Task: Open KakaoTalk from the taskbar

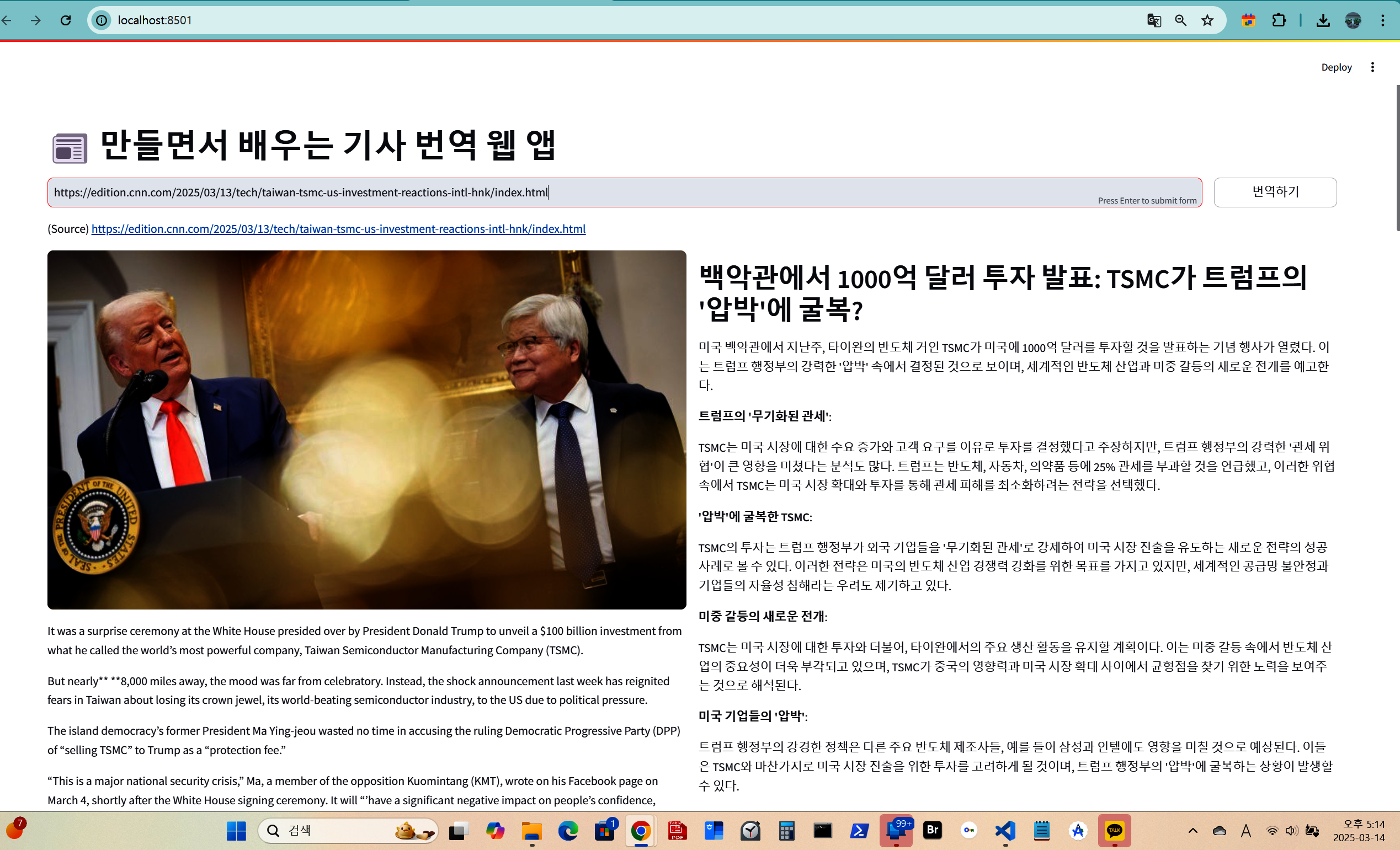Action: [x=1114, y=831]
